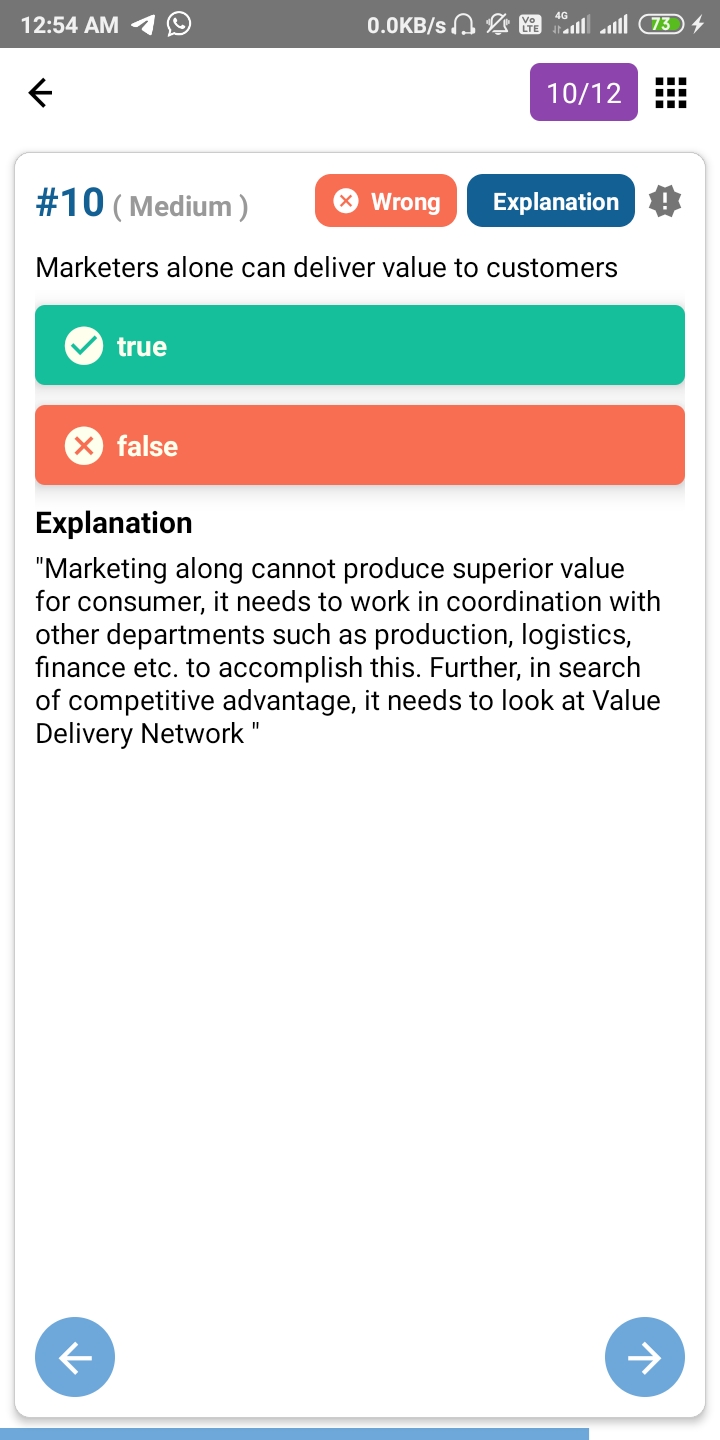Go to the next question arrow
This screenshot has width=720, height=1440.
tap(644, 1357)
